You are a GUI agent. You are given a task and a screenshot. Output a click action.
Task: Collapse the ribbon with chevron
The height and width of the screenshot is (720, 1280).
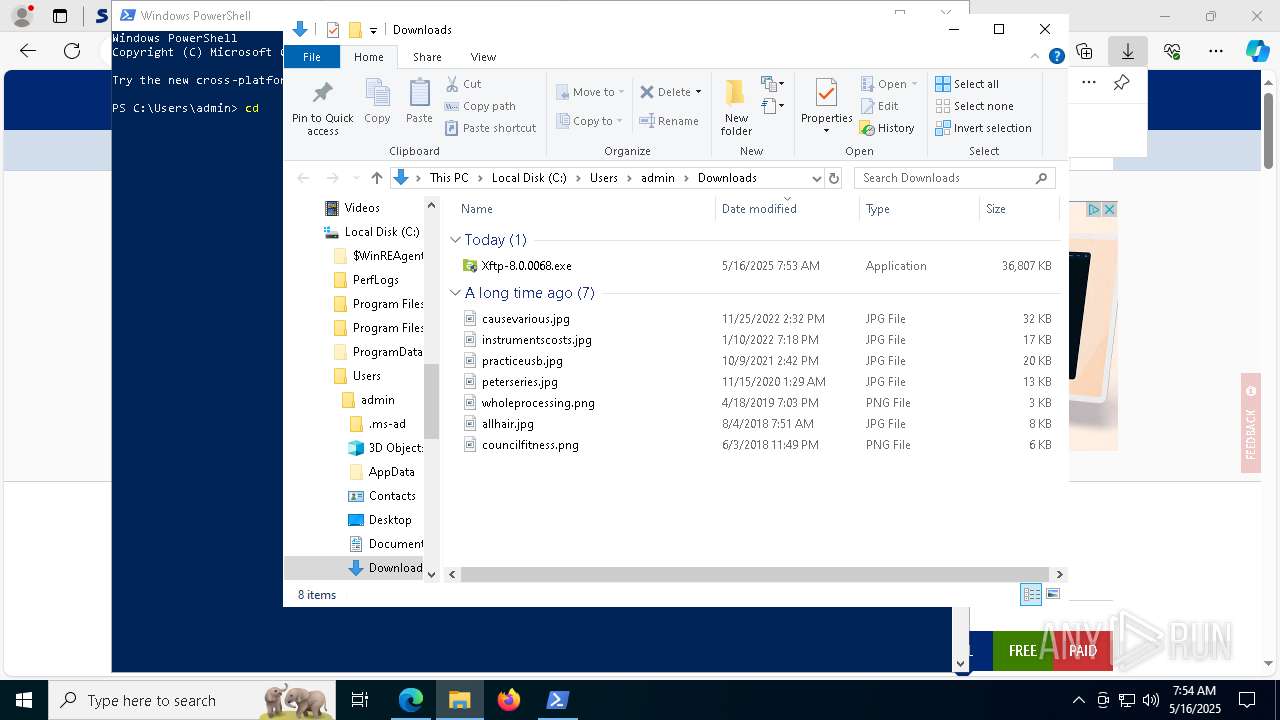tap(1035, 57)
